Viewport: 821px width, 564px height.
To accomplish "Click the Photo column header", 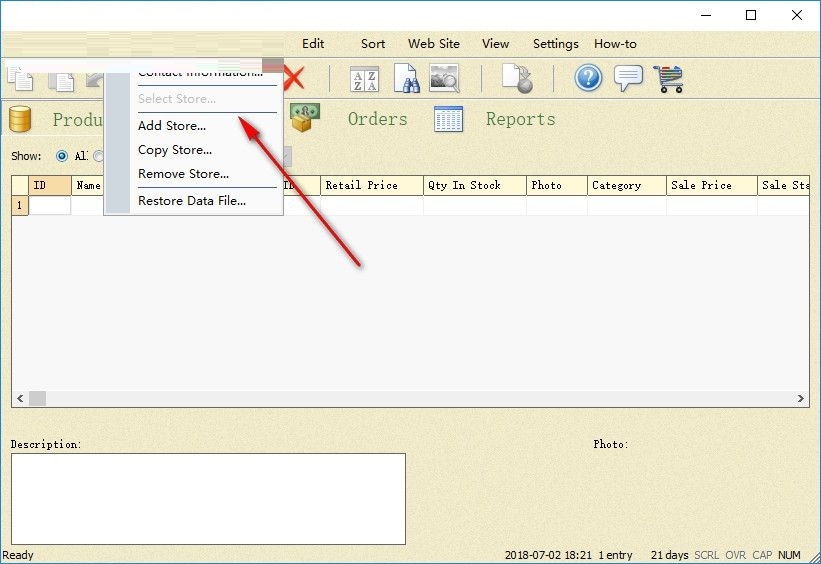I will click(x=557, y=185).
